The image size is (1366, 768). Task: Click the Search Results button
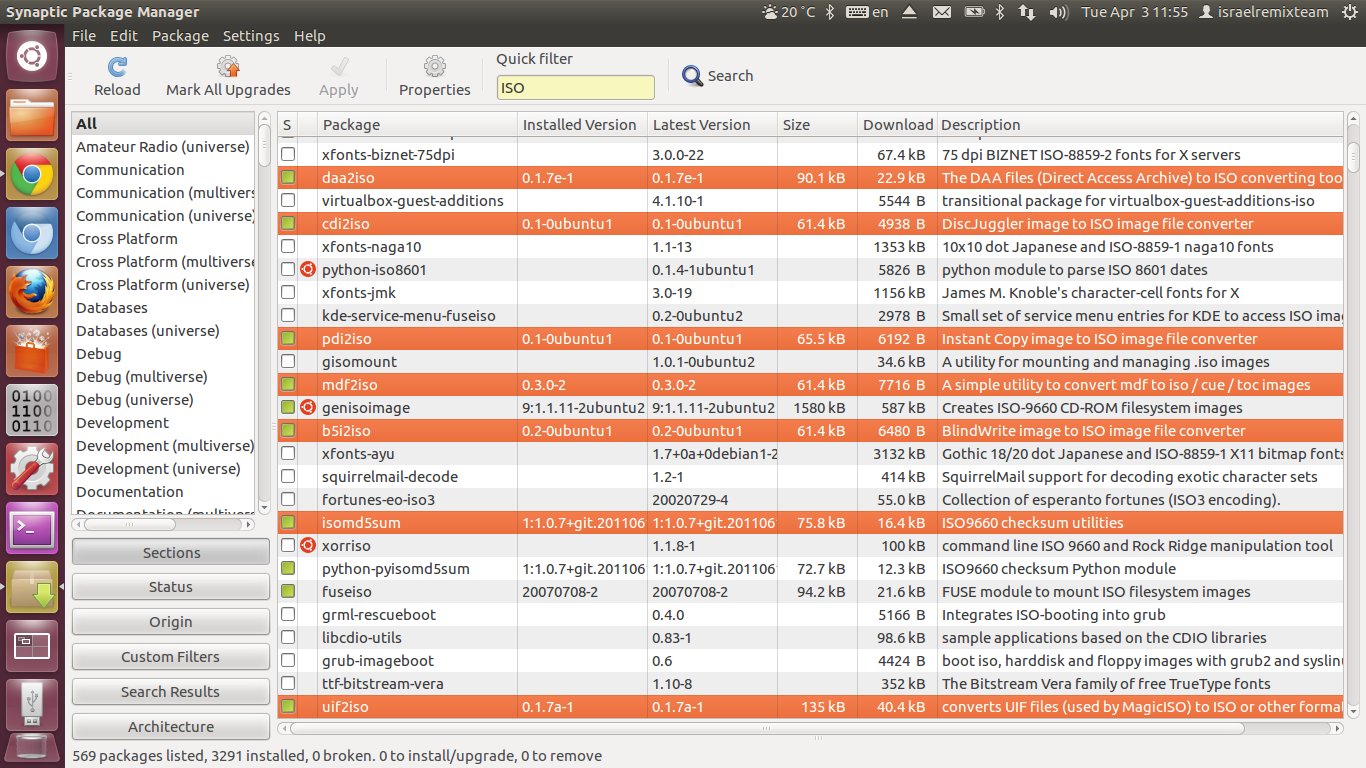[171, 692]
